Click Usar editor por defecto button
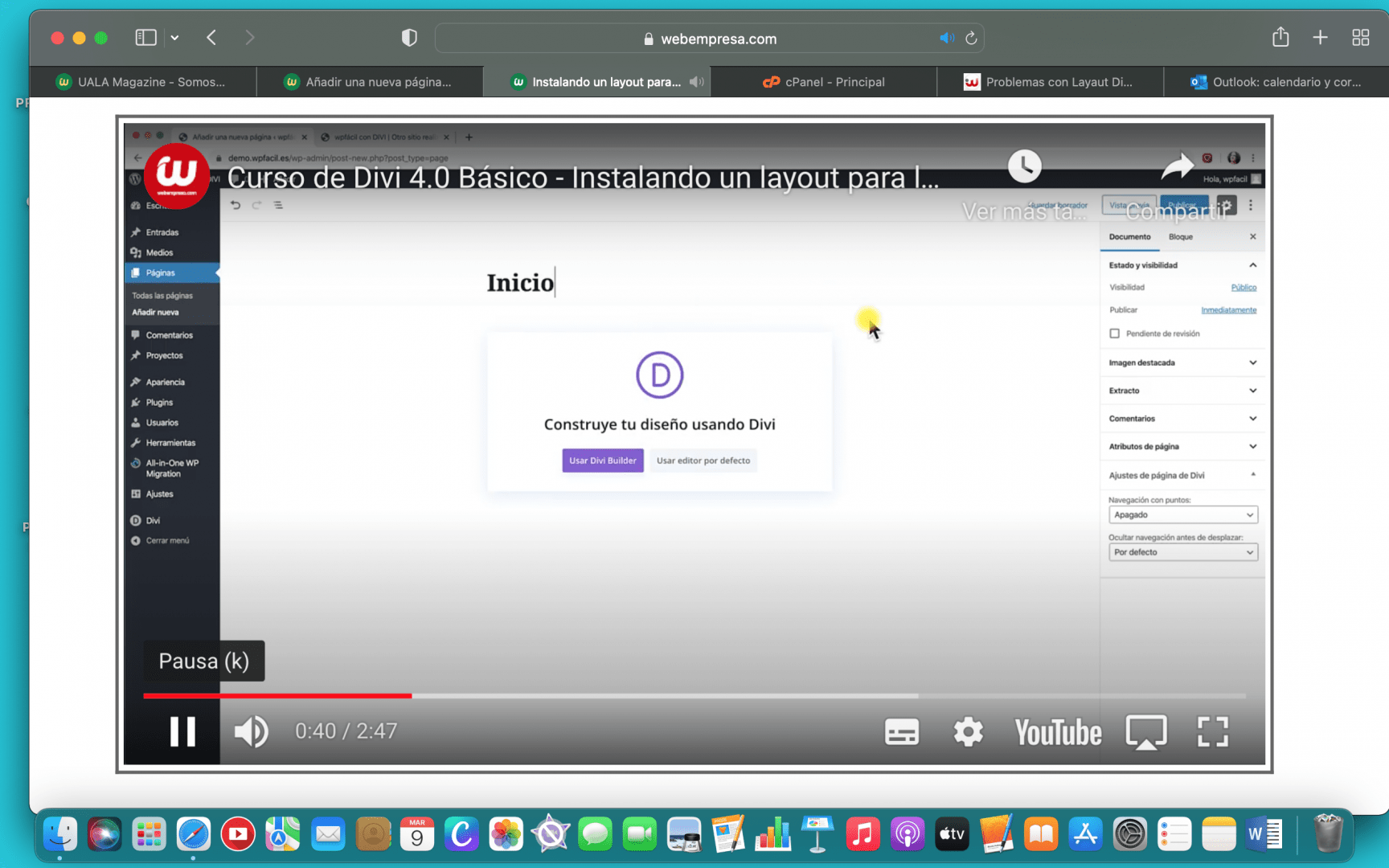This screenshot has height=868, width=1389. (x=703, y=461)
